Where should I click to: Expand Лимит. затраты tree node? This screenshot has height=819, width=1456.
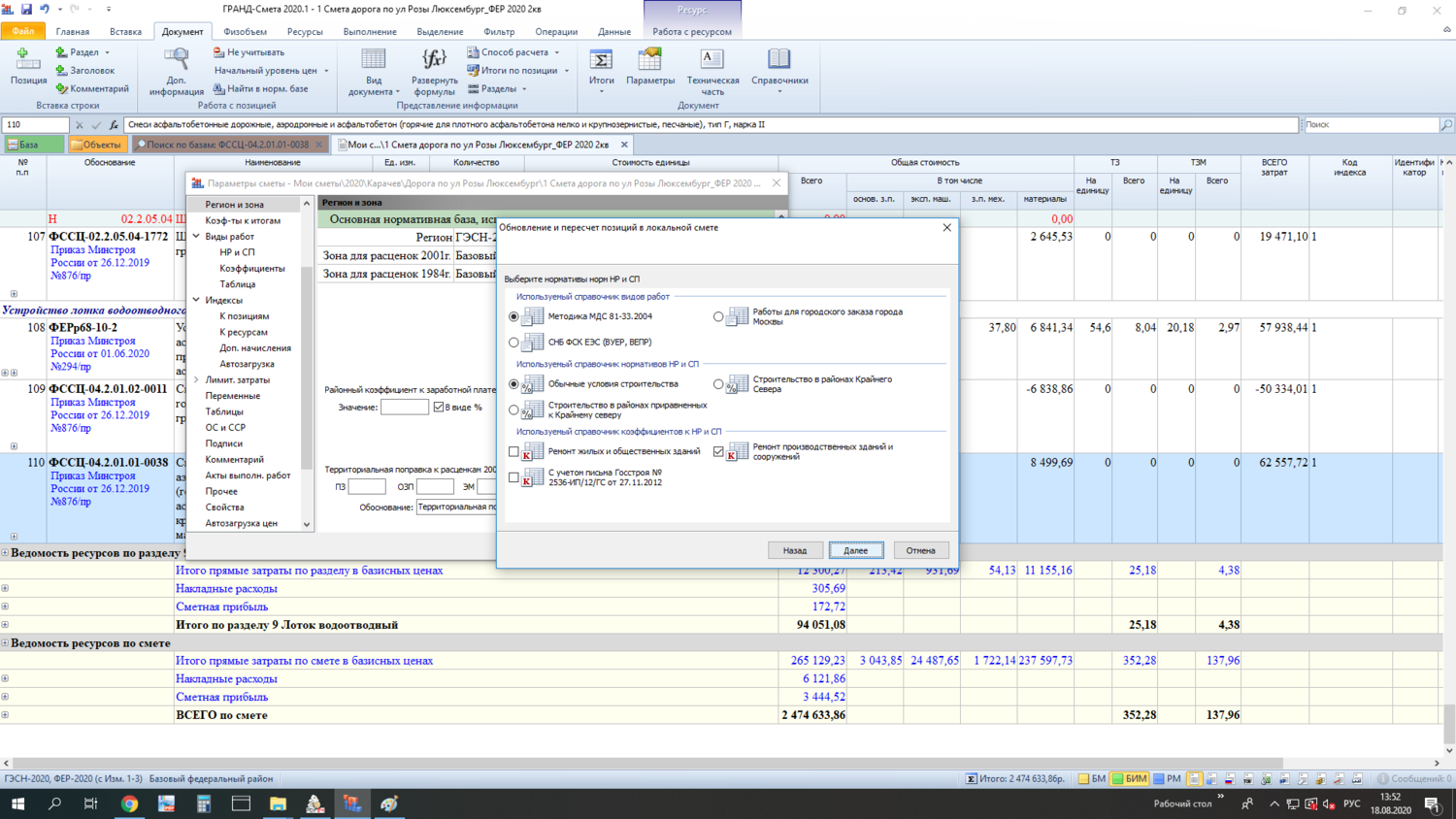point(196,379)
